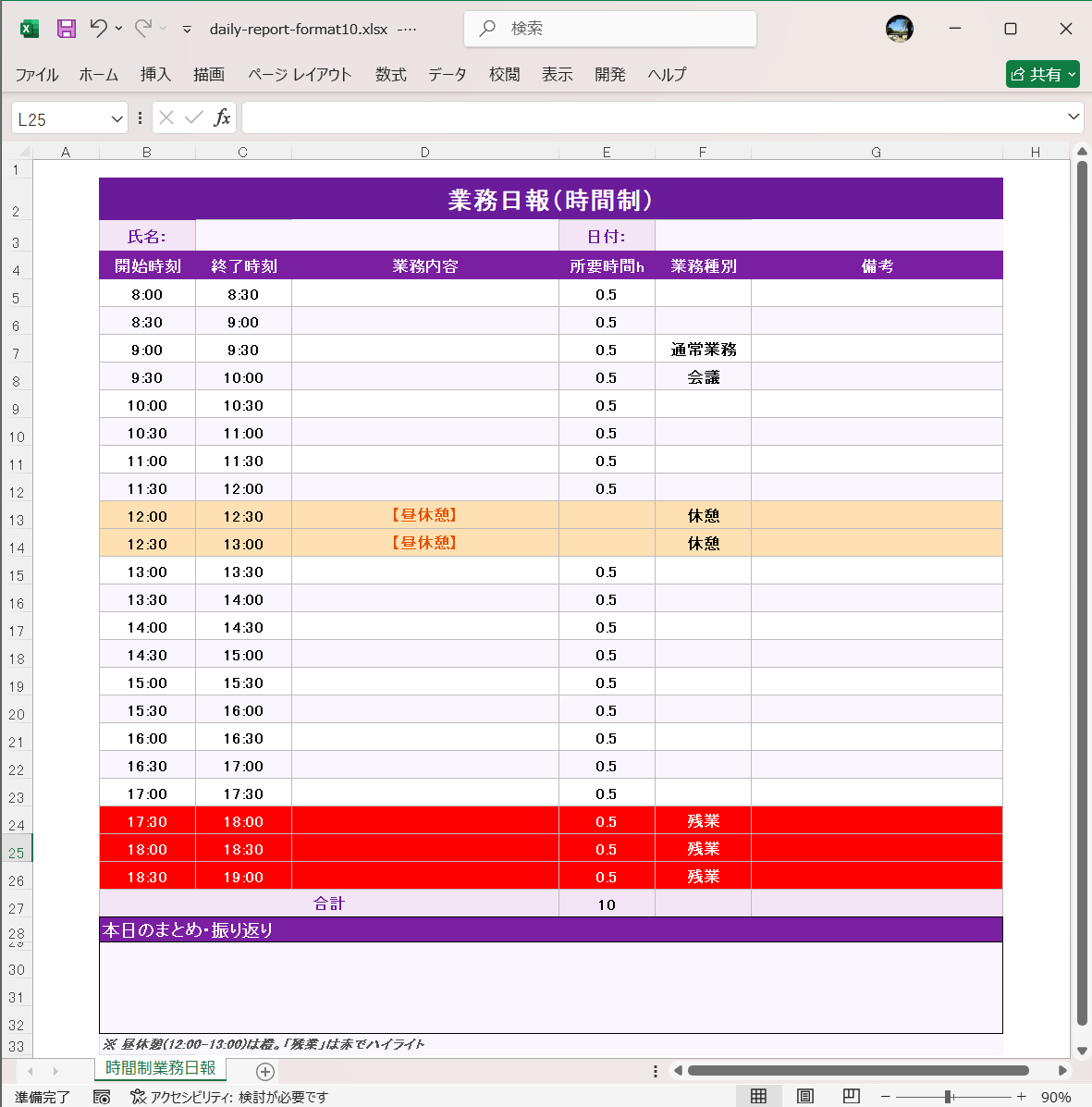Select the 合計 total value 10
Viewport: 1092px width, 1107px height.
[x=607, y=904]
